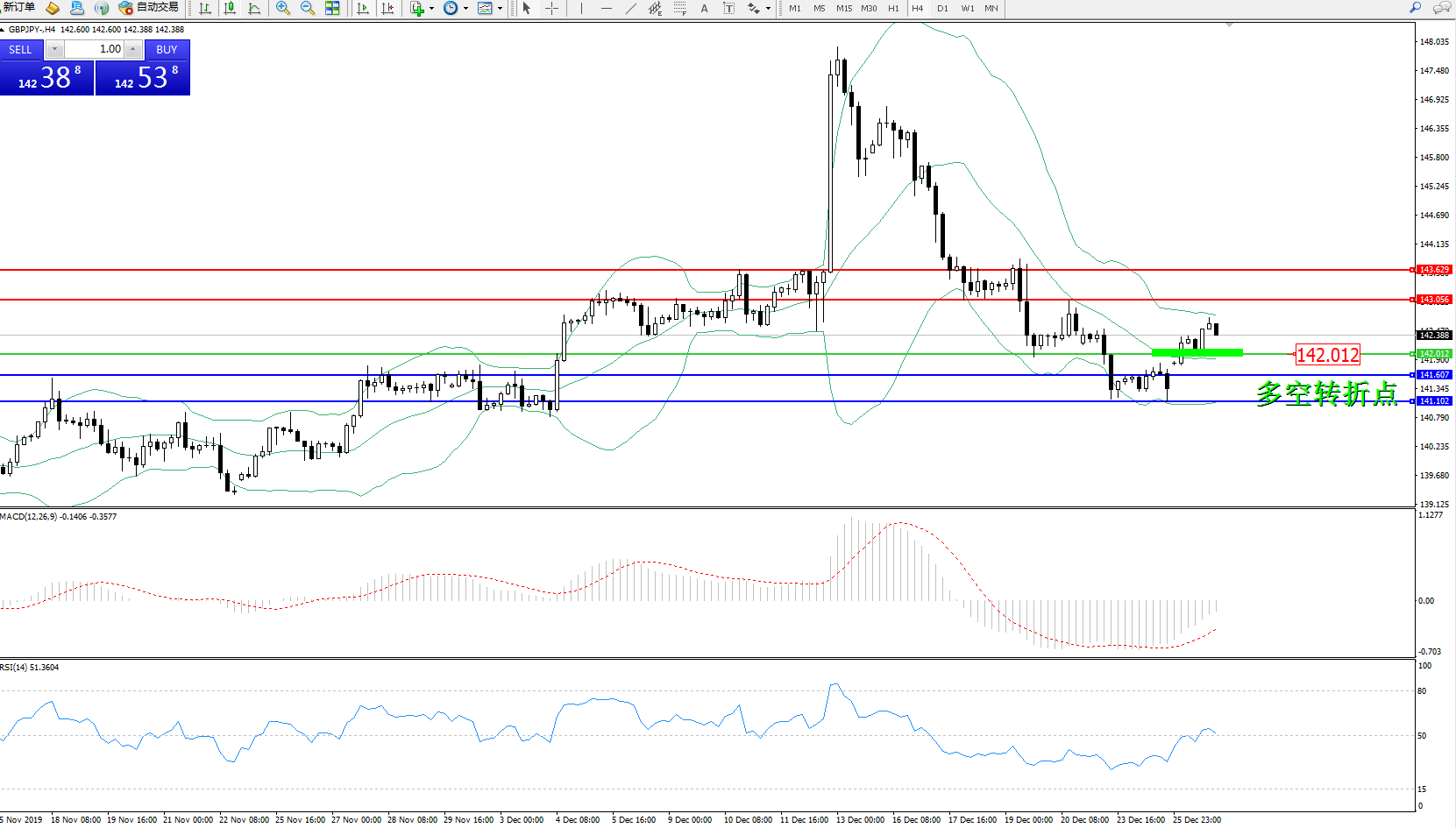Click the zoom in magnifier icon
The height and width of the screenshot is (828, 1456).
pos(283,8)
